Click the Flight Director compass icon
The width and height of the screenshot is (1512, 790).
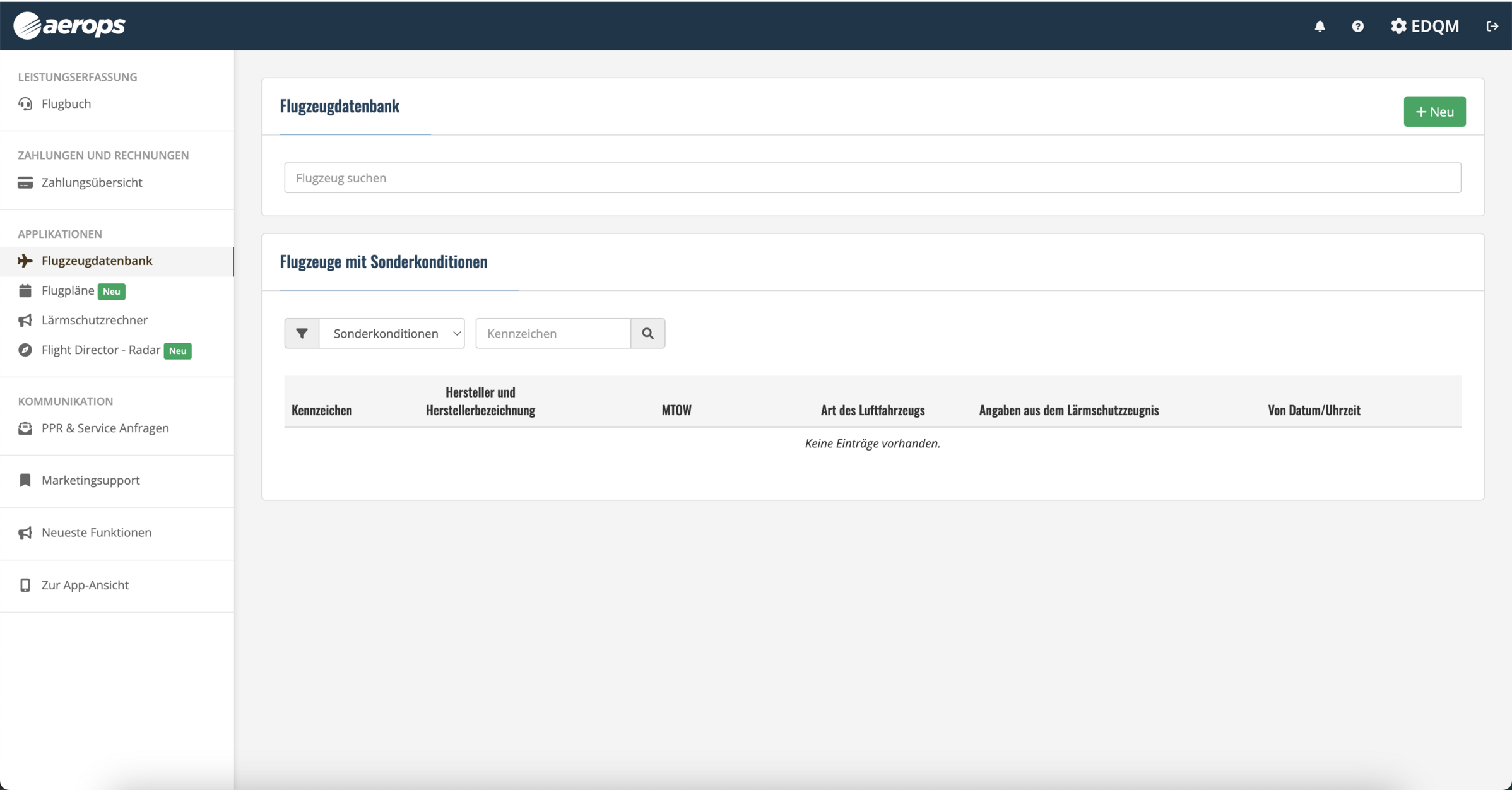click(x=25, y=350)
